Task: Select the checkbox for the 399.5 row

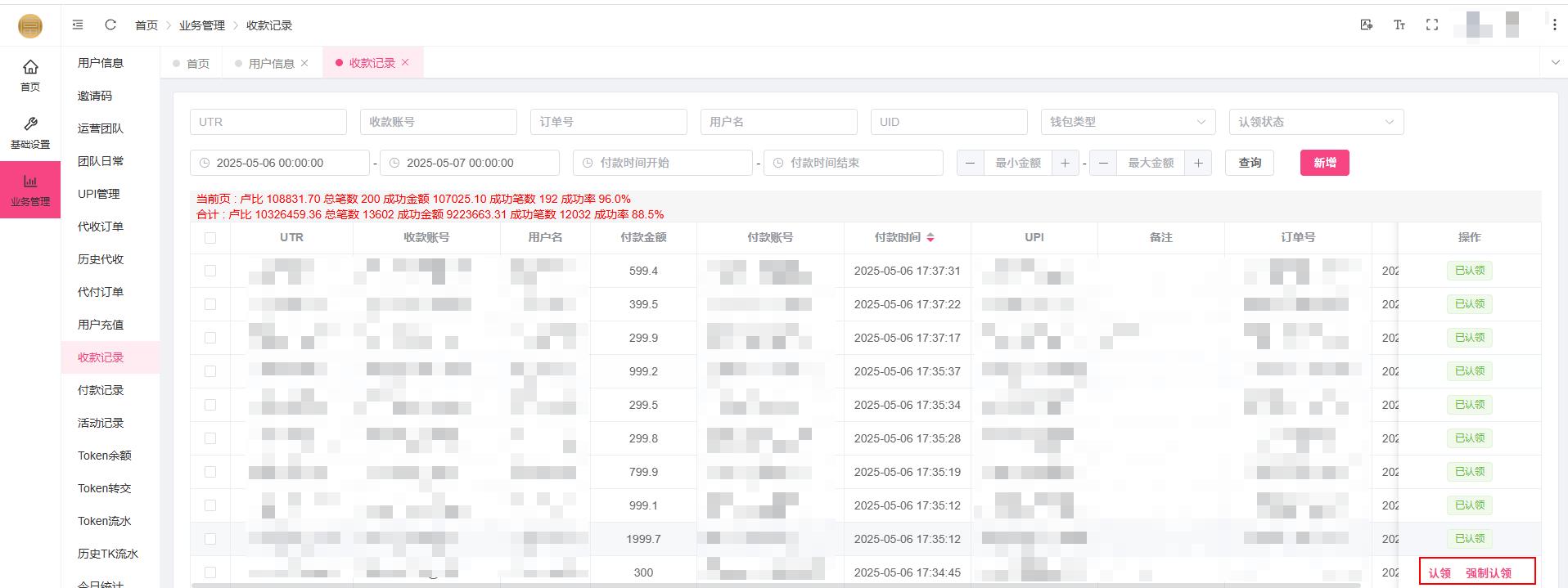Action: [210, 304]
